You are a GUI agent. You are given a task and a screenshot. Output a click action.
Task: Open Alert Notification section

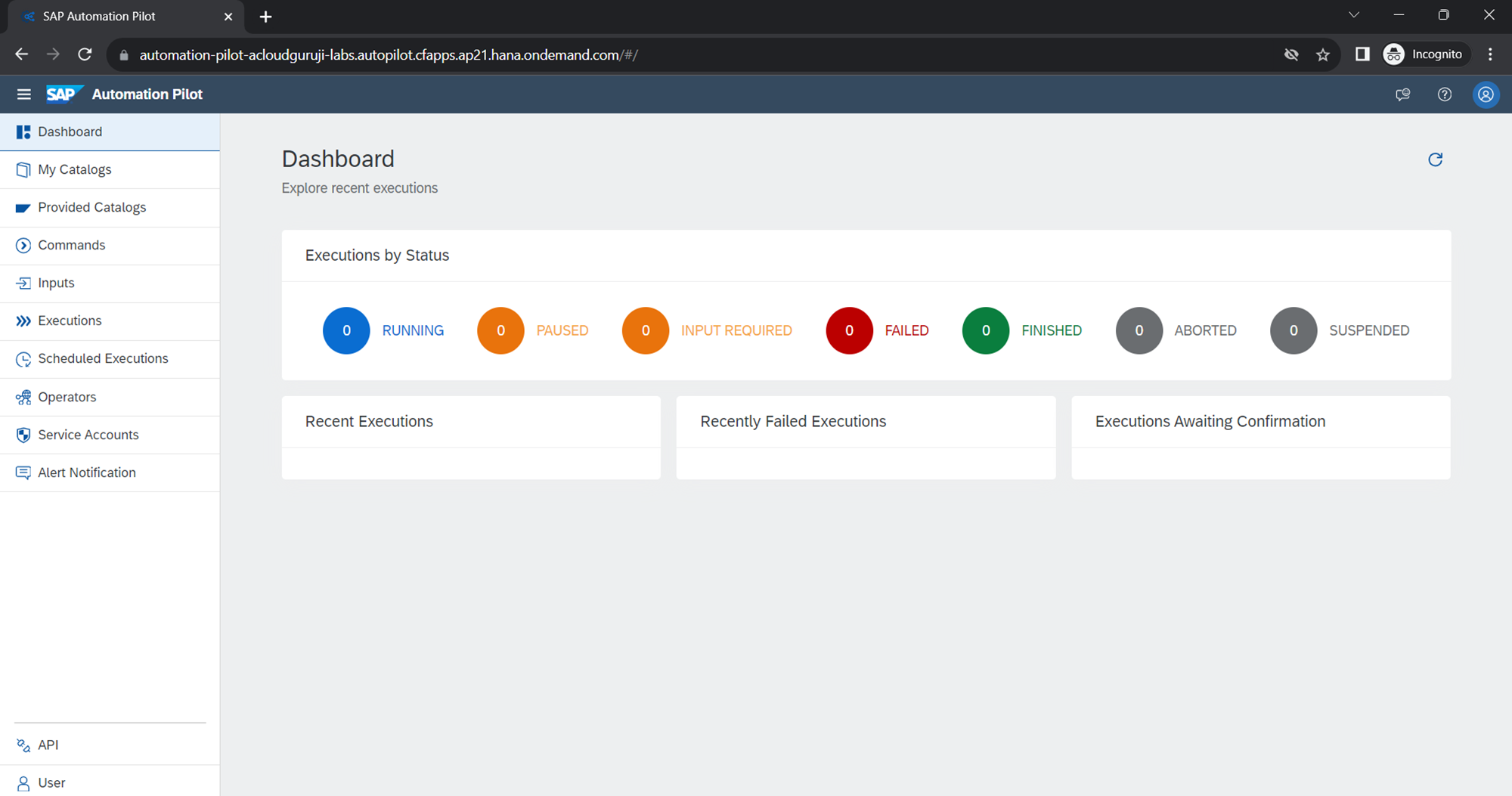[x=87, y=472]
